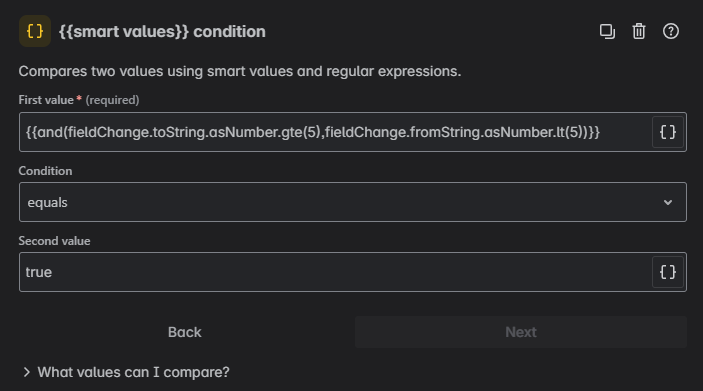Click the (required) hint text

pyautogui.click(x=112, y=100)
